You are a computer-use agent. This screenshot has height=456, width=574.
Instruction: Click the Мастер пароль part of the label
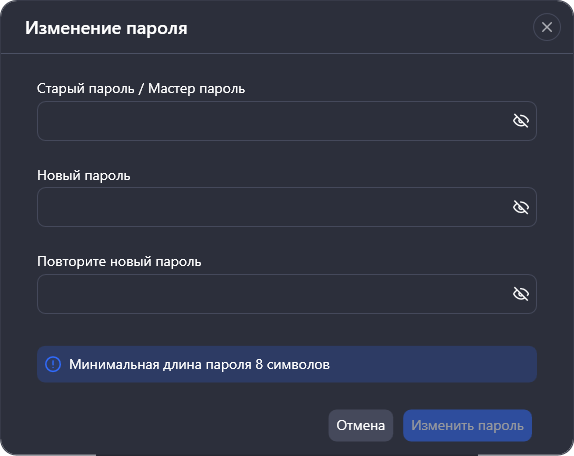click(x=197, y=89)
